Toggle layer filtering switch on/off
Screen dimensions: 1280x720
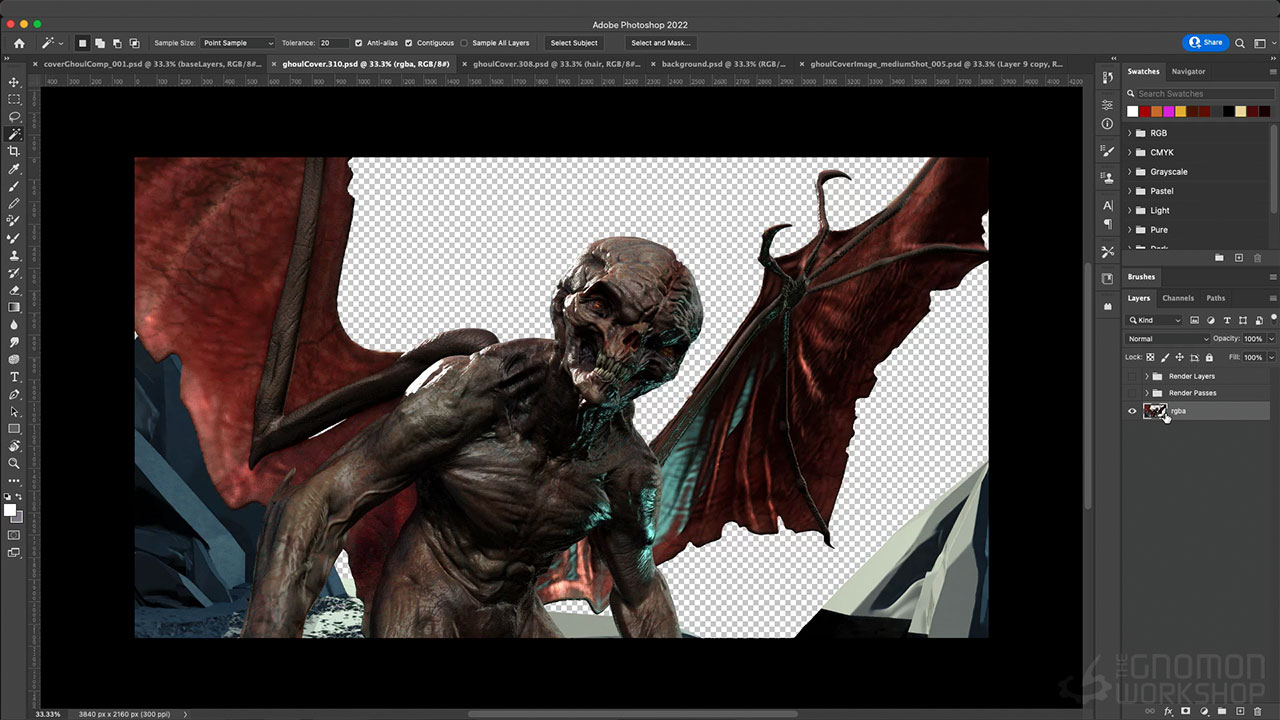click(x=1273, y=318)
